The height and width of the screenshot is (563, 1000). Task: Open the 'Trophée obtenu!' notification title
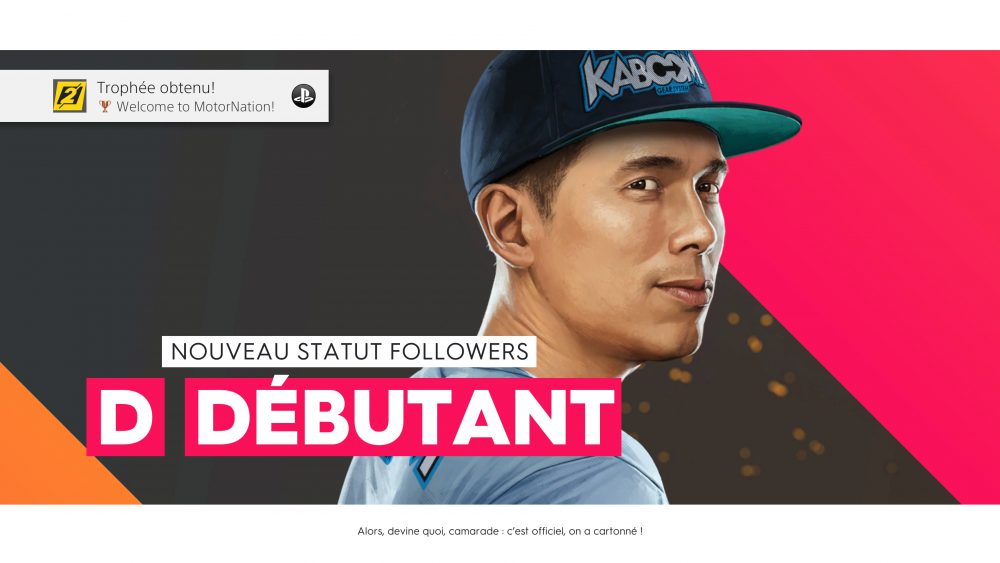coord(156,87)
